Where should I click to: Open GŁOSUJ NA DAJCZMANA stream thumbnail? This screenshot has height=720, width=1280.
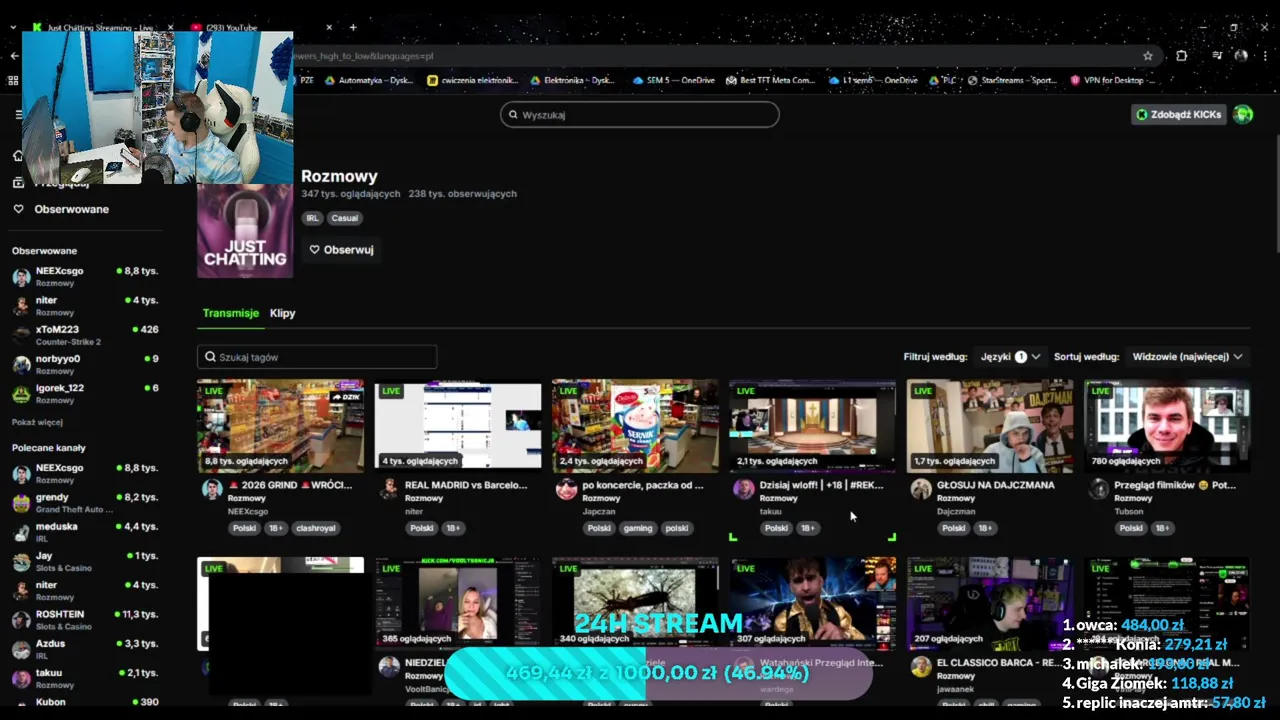pyautogui.click(x=990, y=425)
